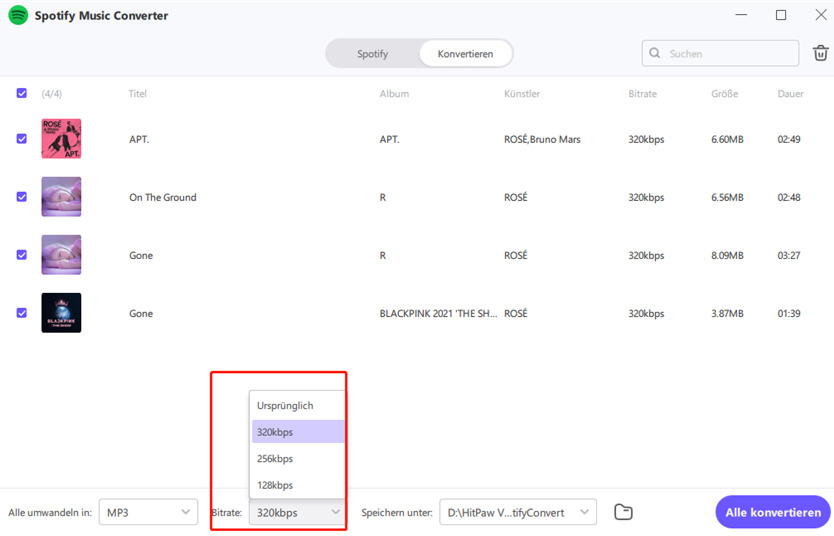Click the Größe column header

click(724, 94)
